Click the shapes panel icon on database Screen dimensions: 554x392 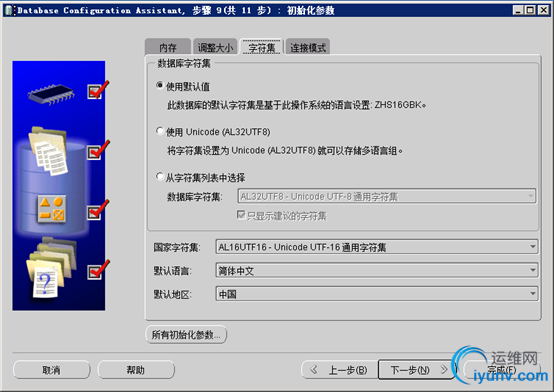[52, 209]
